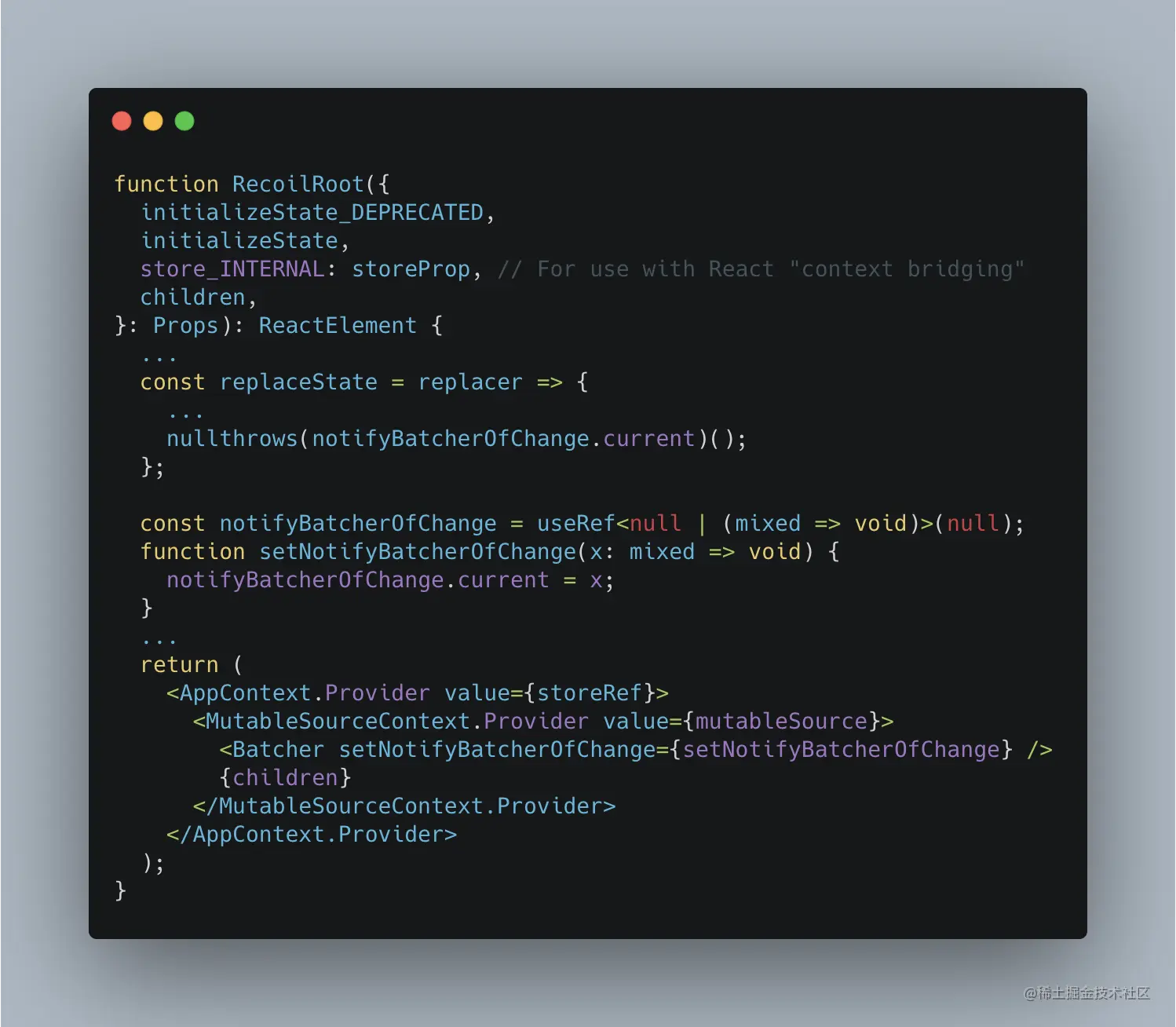1176x1027 pixels.
Task: Click the yellow minimize dot
Action: [x=153, y=121]
